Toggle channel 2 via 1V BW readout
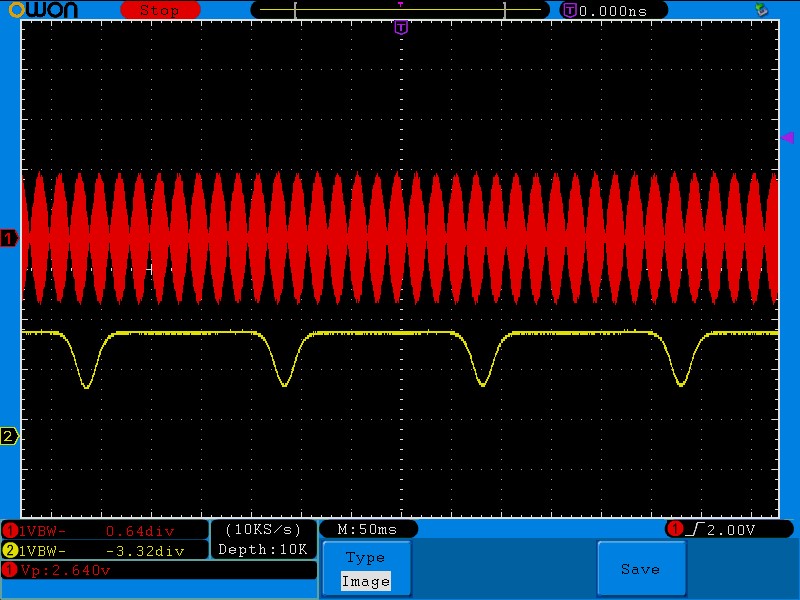 coord(104,550)
